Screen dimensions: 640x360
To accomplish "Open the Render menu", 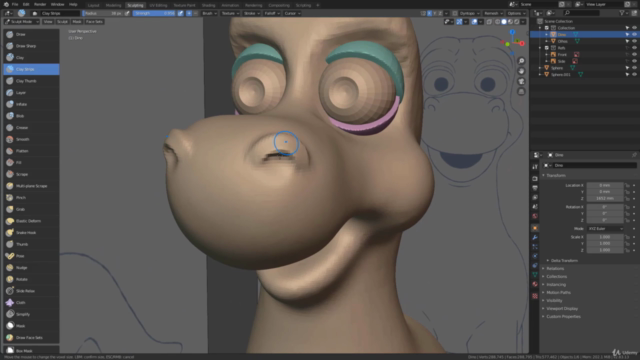I will (40, 4).
